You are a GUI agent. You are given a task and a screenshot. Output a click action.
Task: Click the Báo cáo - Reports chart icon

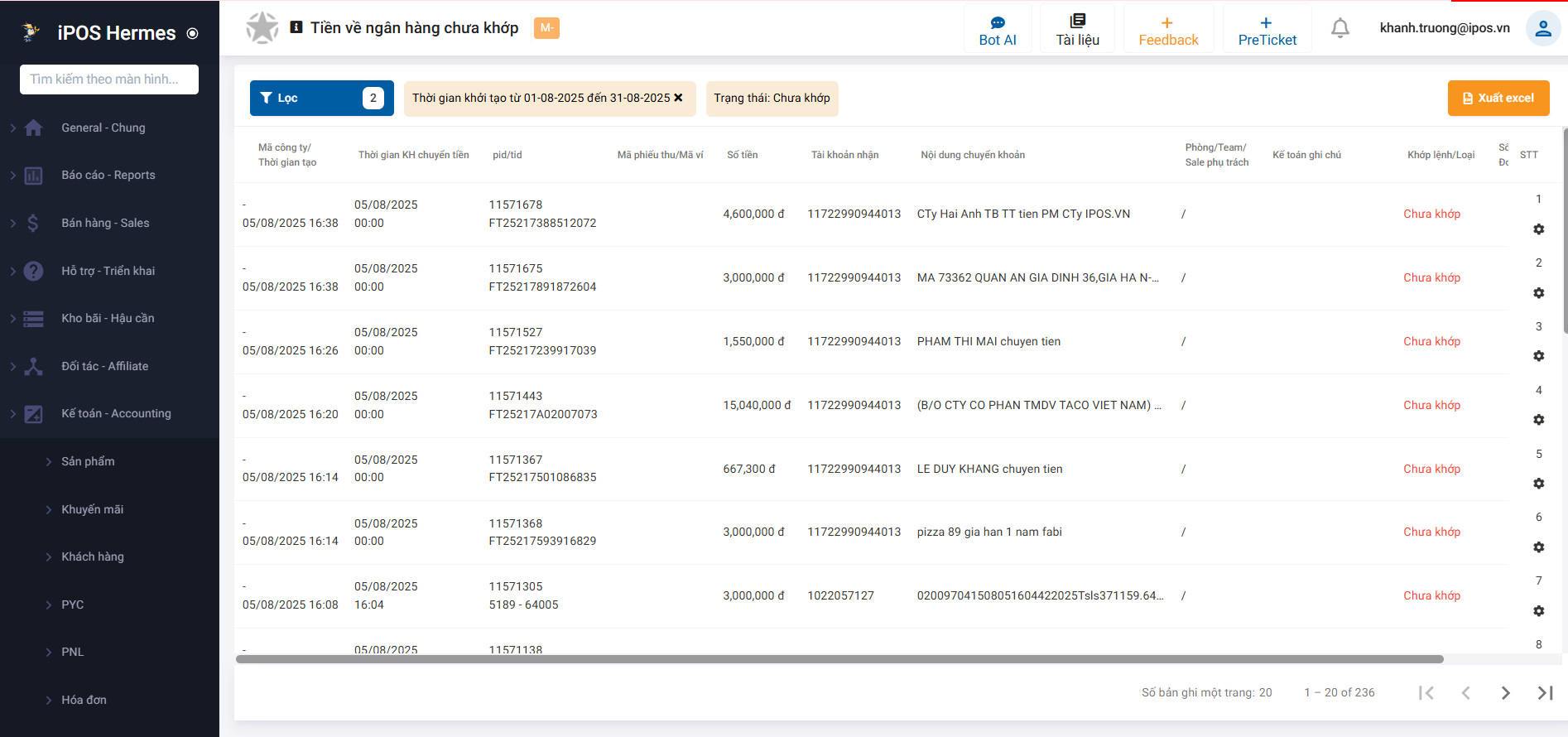[33, 176]
